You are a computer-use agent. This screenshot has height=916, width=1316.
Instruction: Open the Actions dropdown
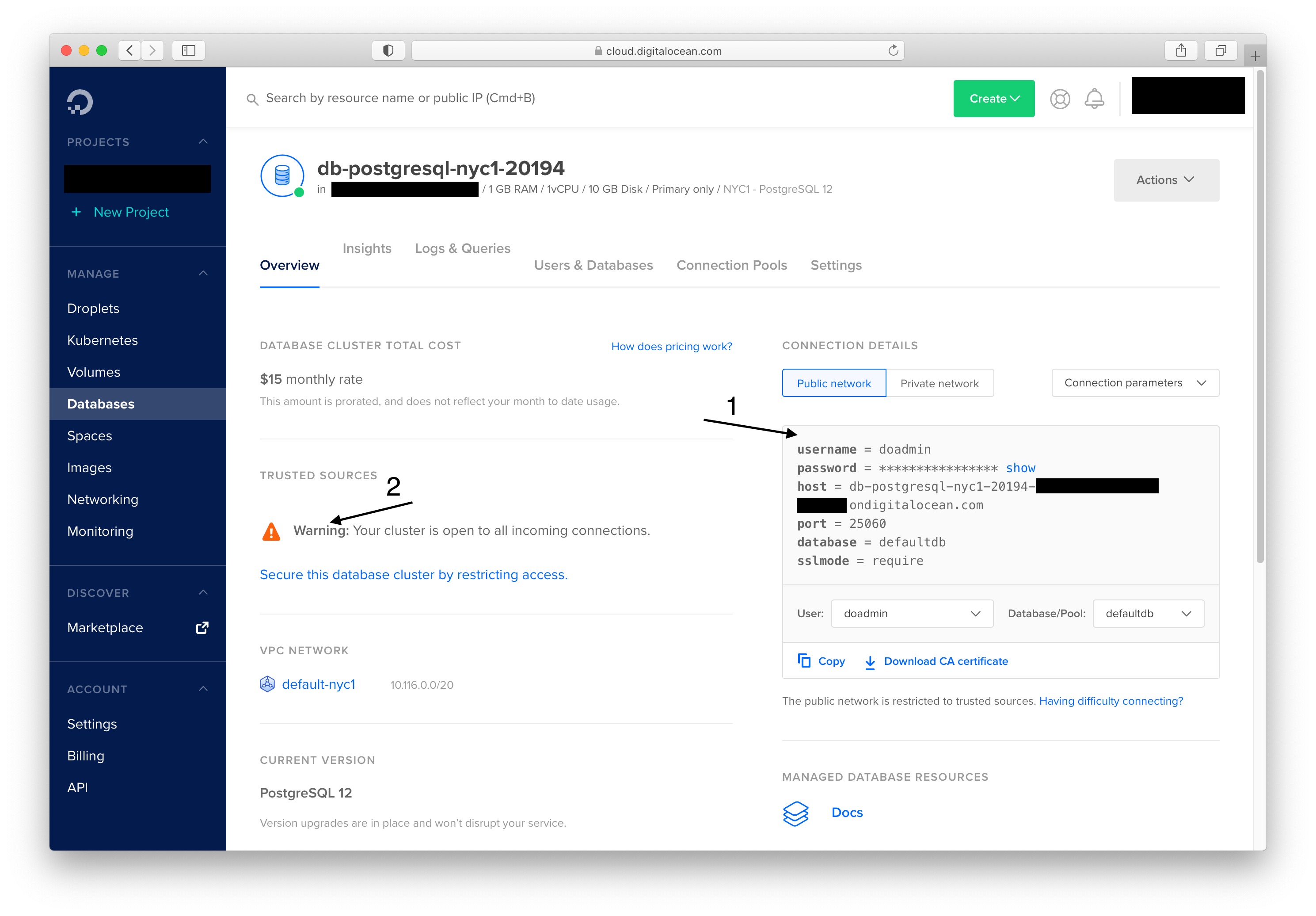[x=1166, y=179]
